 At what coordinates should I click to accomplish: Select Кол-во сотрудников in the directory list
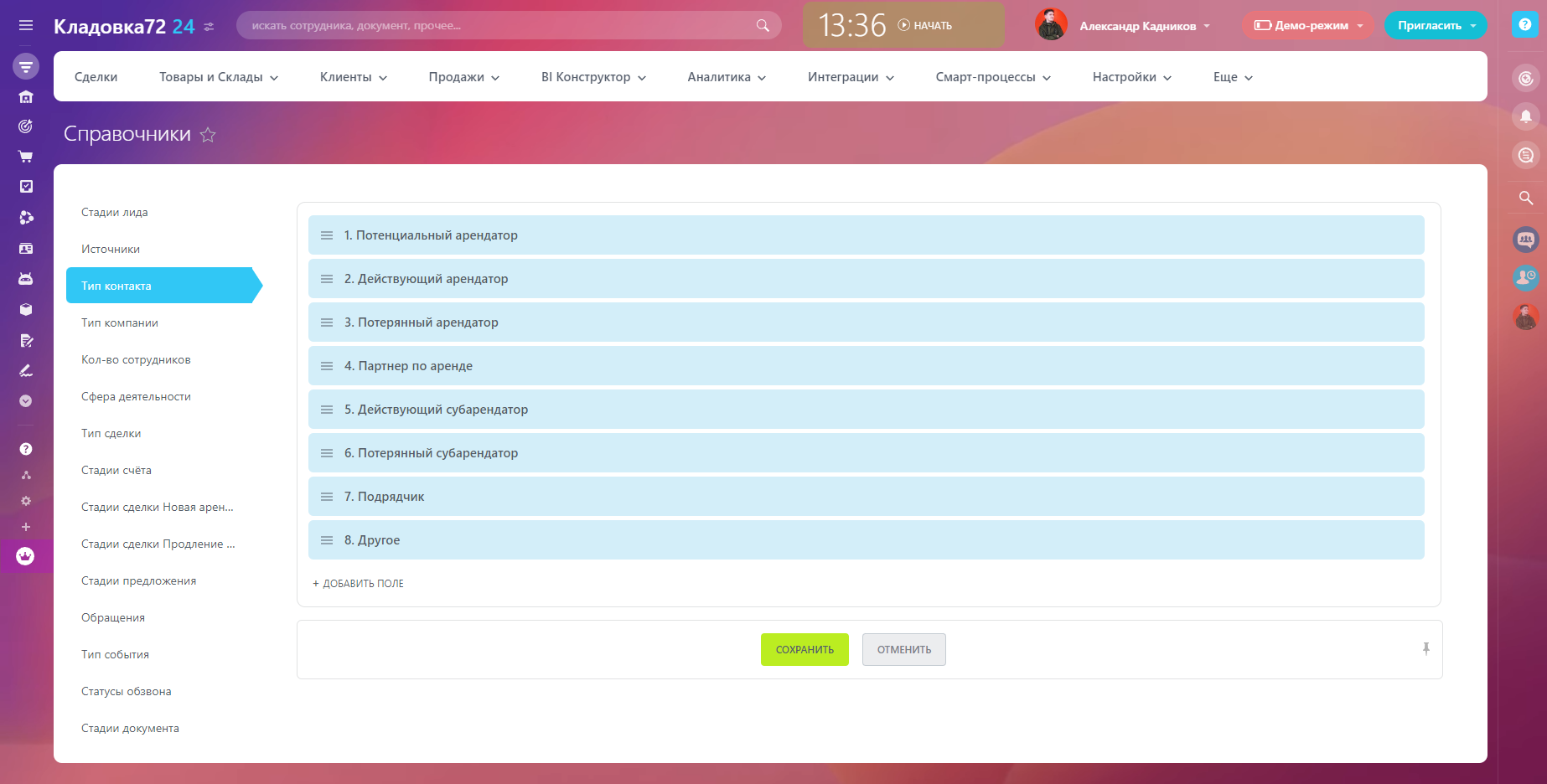tap(136, 359)
